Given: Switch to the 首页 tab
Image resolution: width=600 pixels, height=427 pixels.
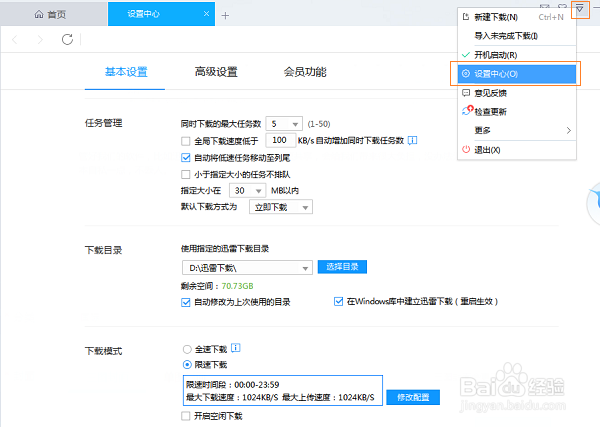Looking at the screenshot, I should tap(54, 15).
